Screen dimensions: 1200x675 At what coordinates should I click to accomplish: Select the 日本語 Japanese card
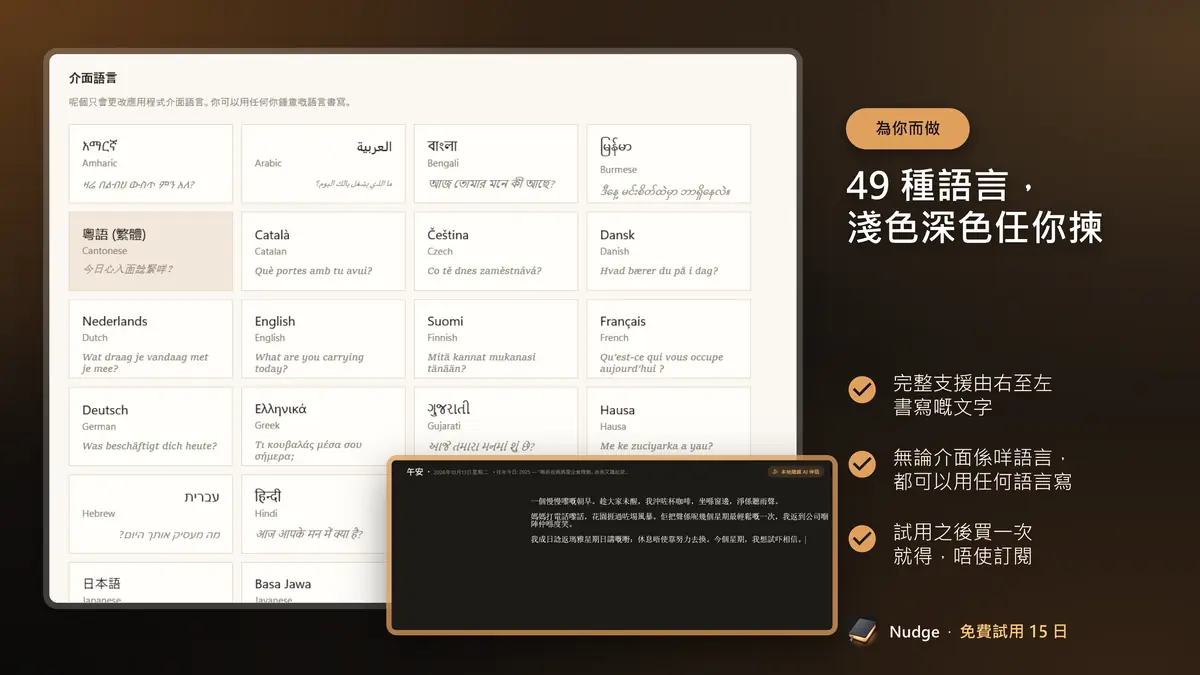click(x=151, y=583)
